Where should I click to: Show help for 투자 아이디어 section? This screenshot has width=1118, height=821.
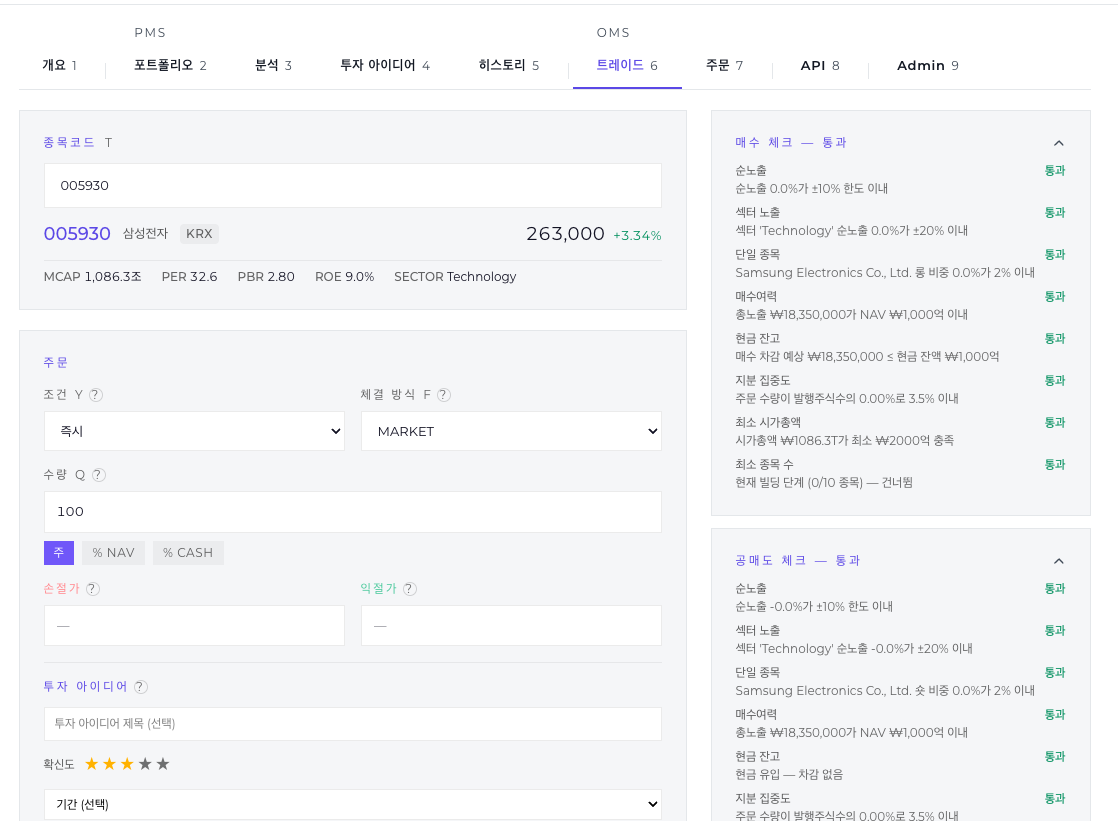(140, 687)
